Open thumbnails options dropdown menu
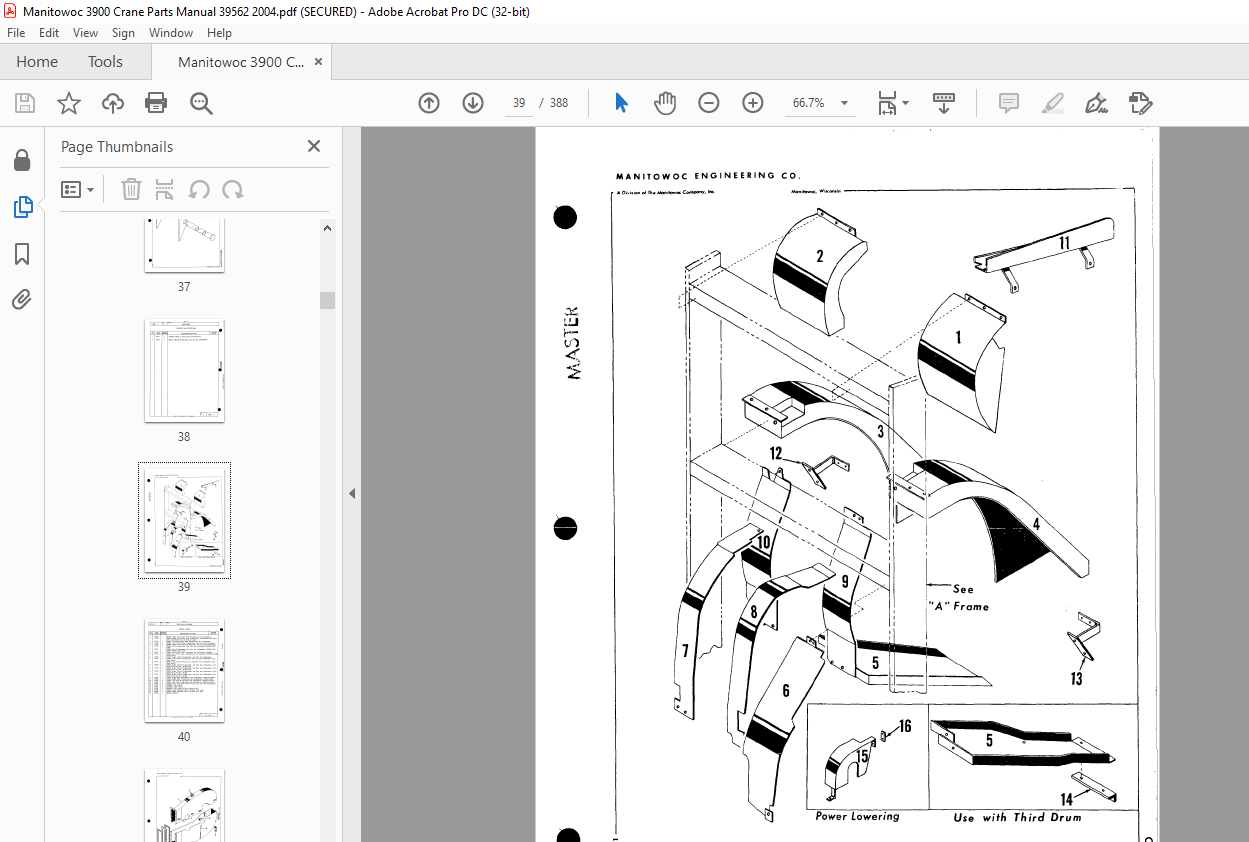Screen dimensions: 1249x842 click(x=77, y=189)
